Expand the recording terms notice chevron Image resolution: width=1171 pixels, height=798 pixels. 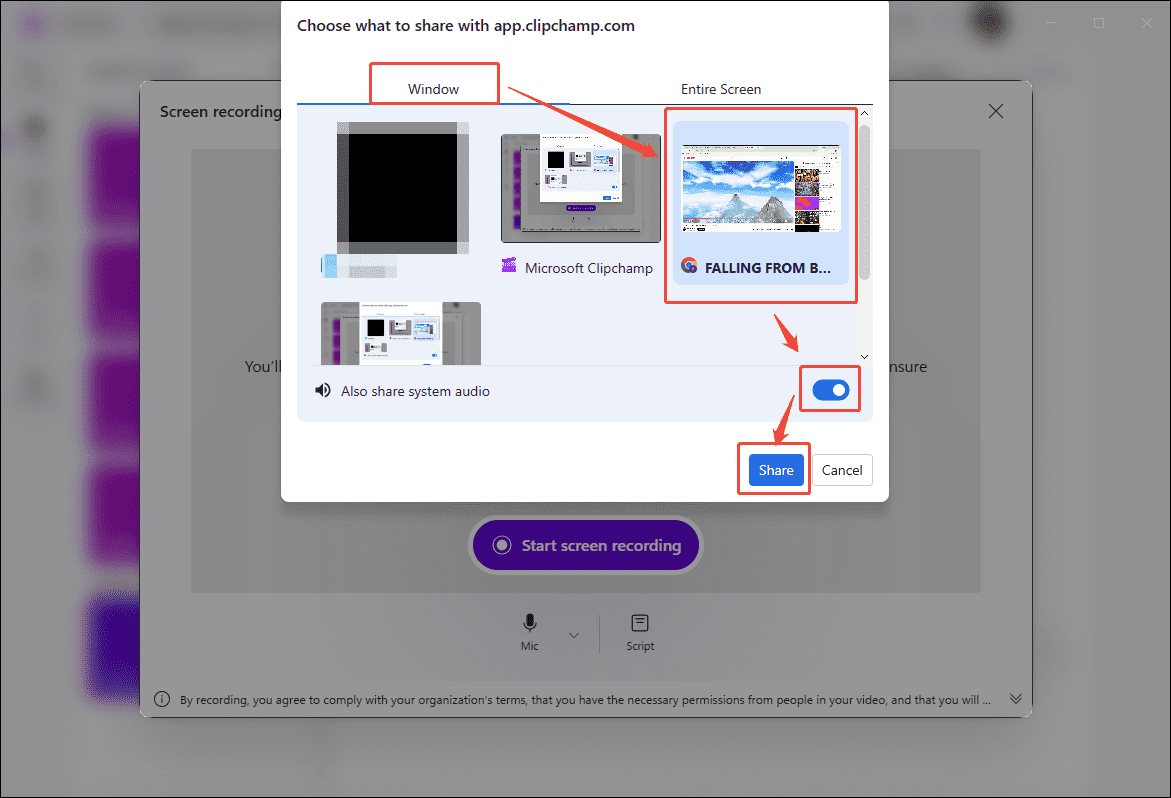(x=1016, y=699)
